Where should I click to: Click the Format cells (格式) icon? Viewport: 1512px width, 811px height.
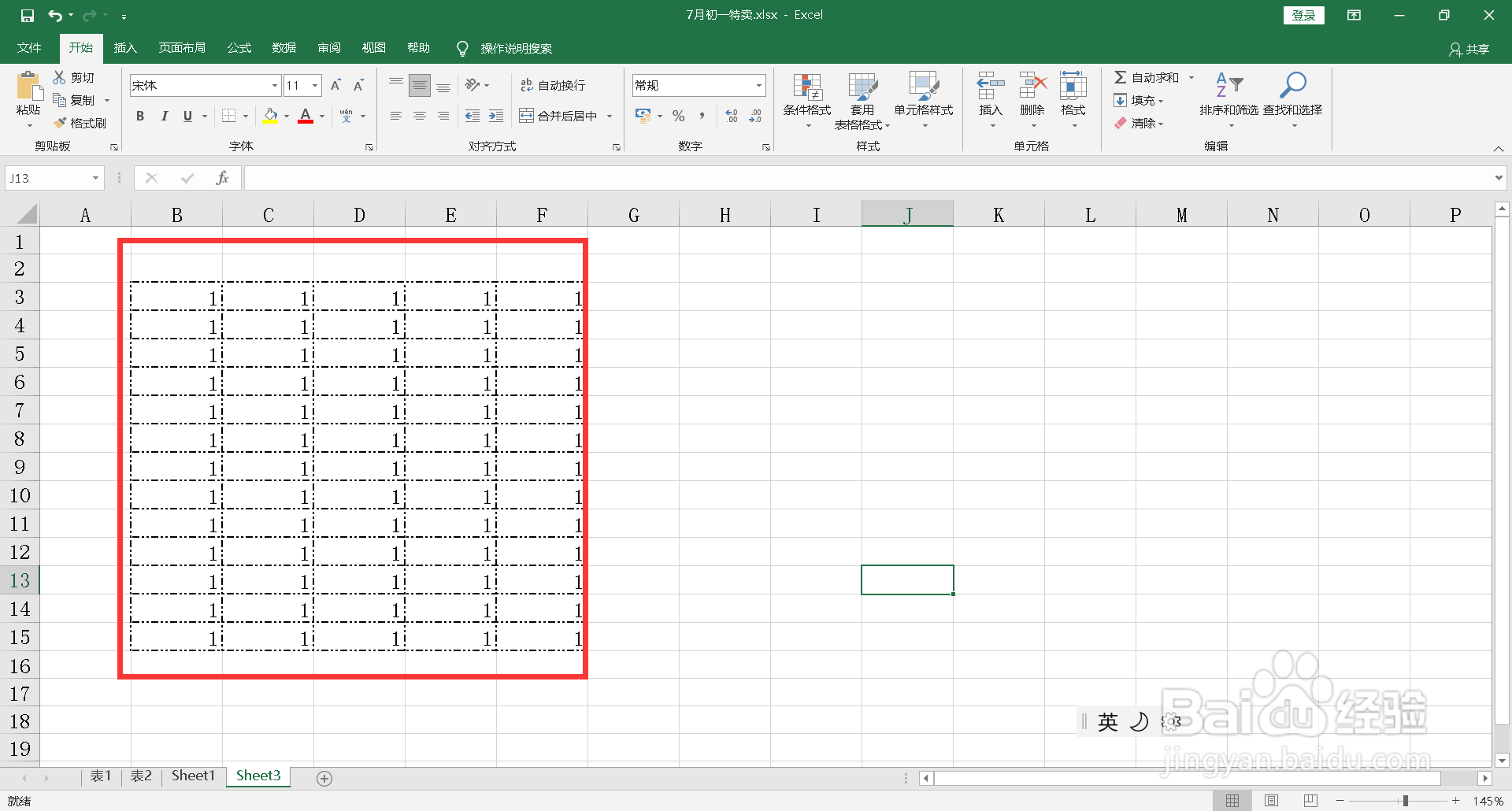pos(1073,85)
